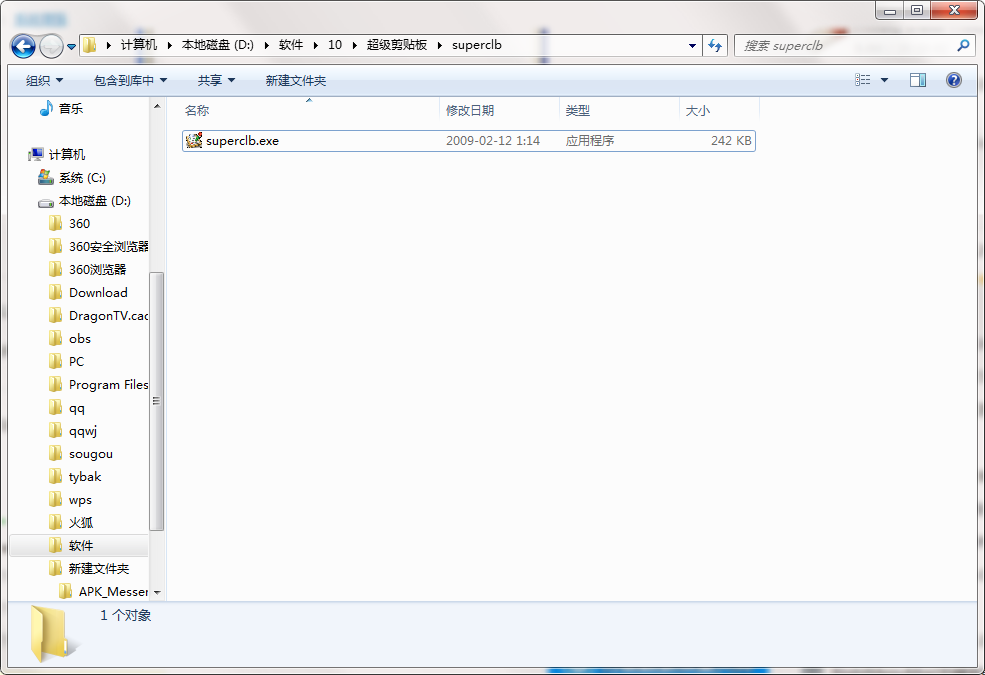Viewport: 985px width, 675px height.
Task: Select the superclb.exe file name
Action: tap(242, 141)
